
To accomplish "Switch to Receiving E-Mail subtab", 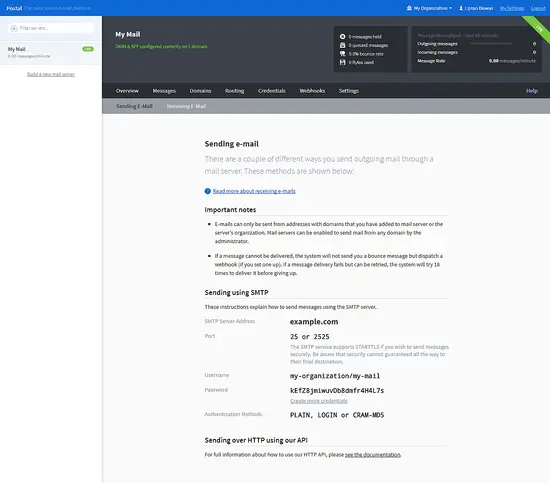I will (186, 106).
